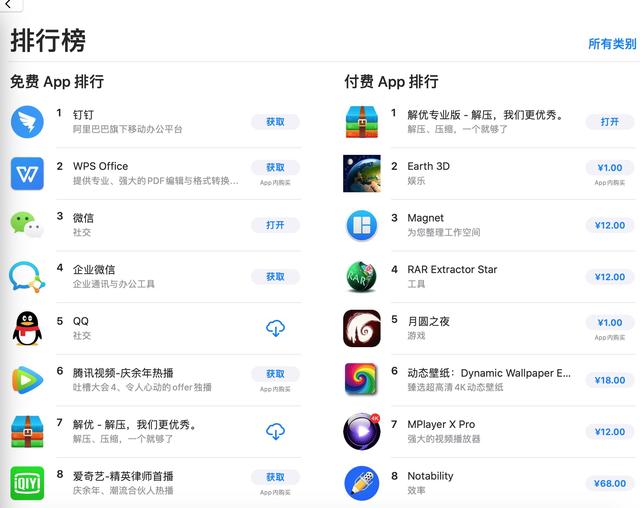Open the QQ penguin app icon
The width and height of the screenshot is (640, 508).
[27, 328]
